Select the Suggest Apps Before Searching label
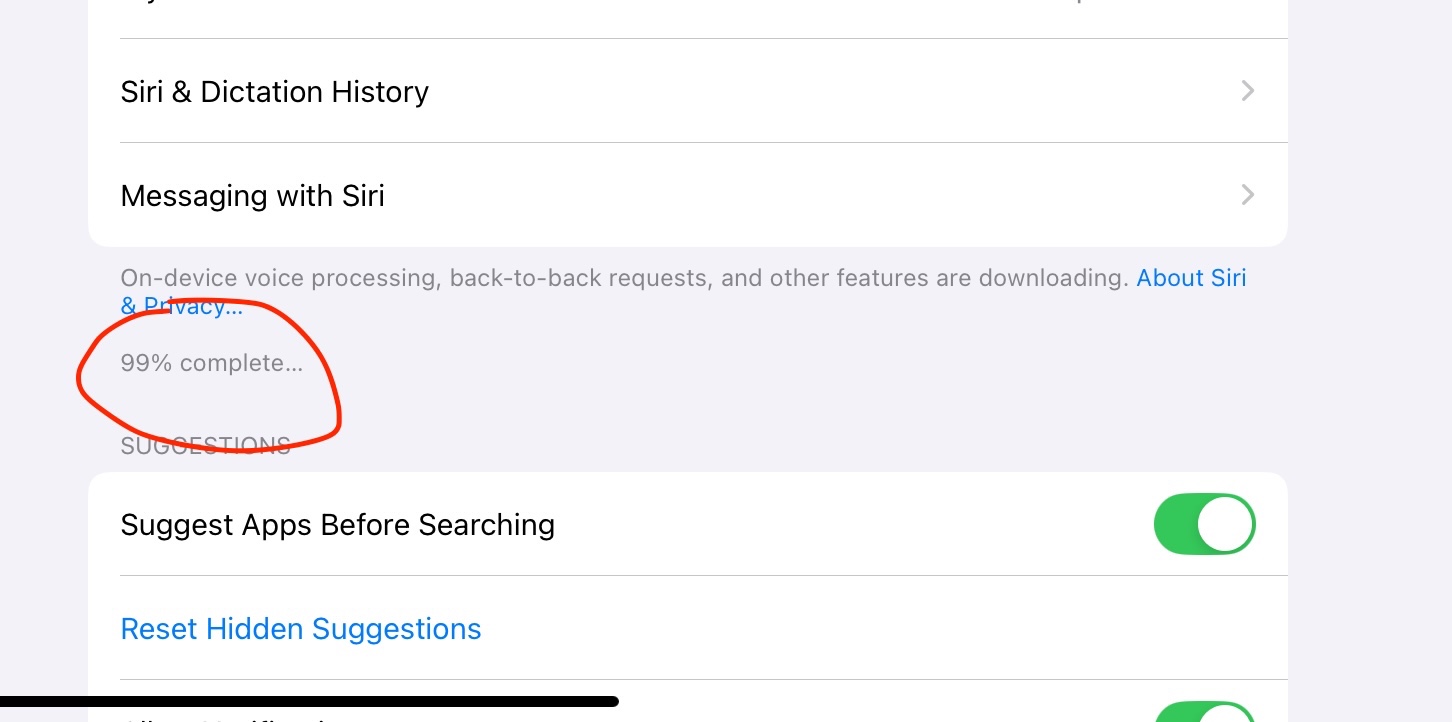This screenshot has width=1452, height=722. point(337,525)
